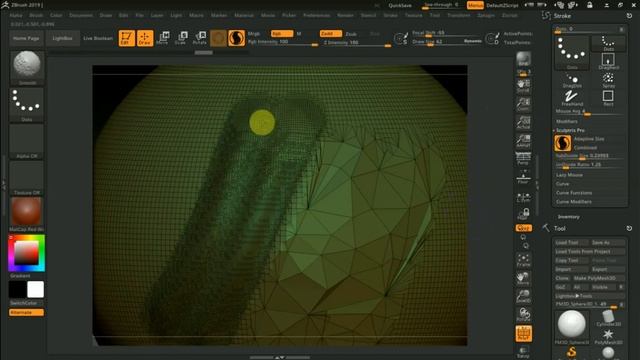Adjust the Draw Size slider
This screenshot has width=640, height=360.
click(447, 42)
